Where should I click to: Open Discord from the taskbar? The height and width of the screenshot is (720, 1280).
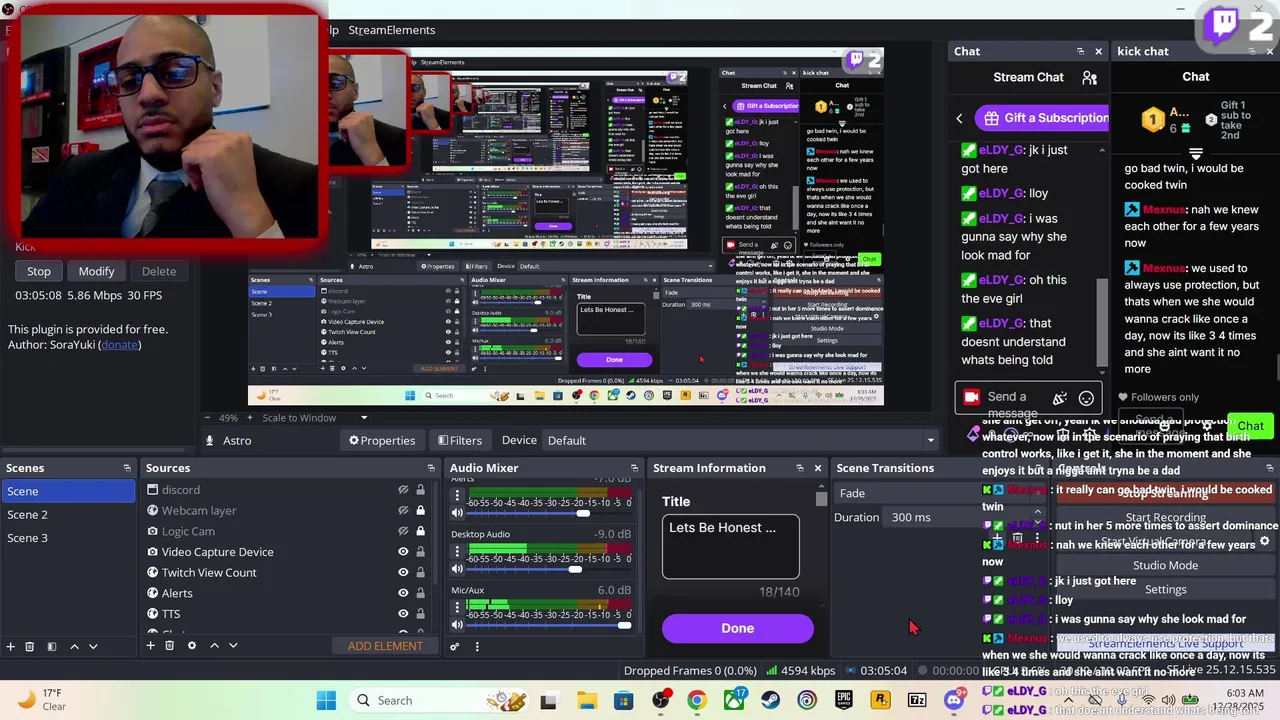(954, 700)
